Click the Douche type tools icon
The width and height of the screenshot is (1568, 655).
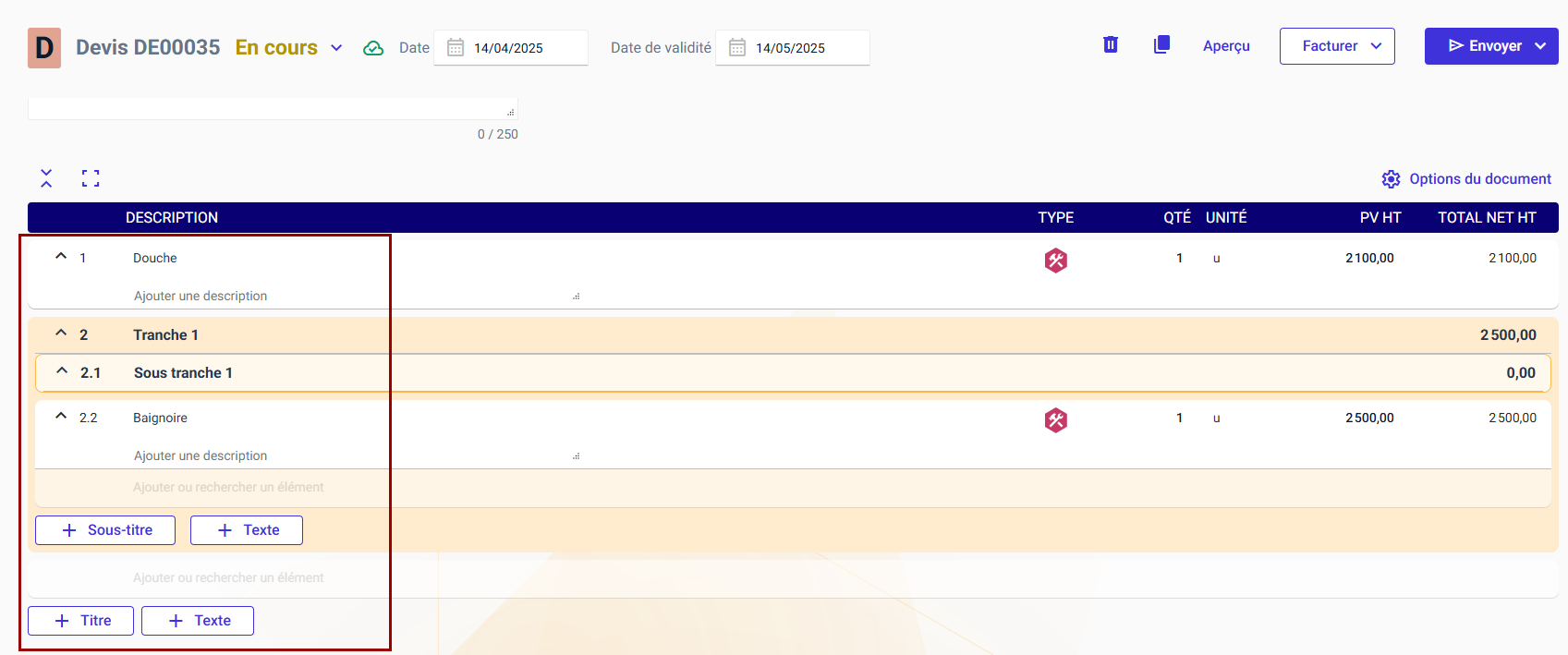1056,261
